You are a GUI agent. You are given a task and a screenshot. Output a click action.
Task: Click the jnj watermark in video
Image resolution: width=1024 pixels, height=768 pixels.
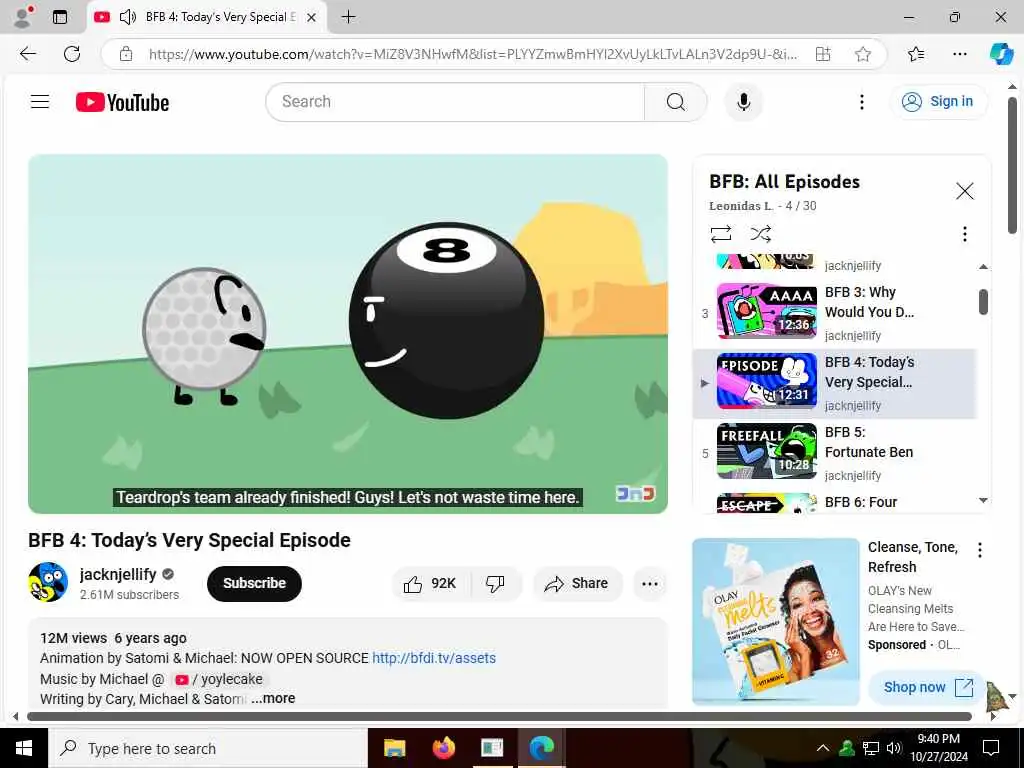click(635, 494)
